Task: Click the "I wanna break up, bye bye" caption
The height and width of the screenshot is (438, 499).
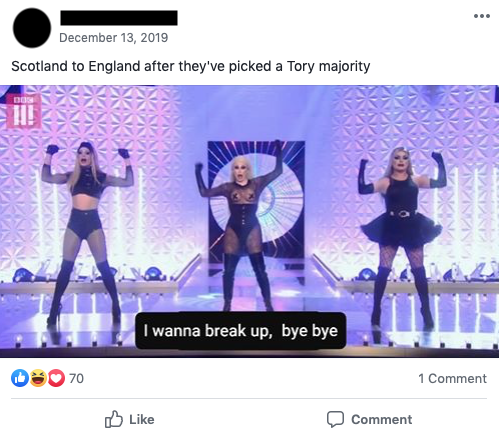Action: click(x=241, y=331)
